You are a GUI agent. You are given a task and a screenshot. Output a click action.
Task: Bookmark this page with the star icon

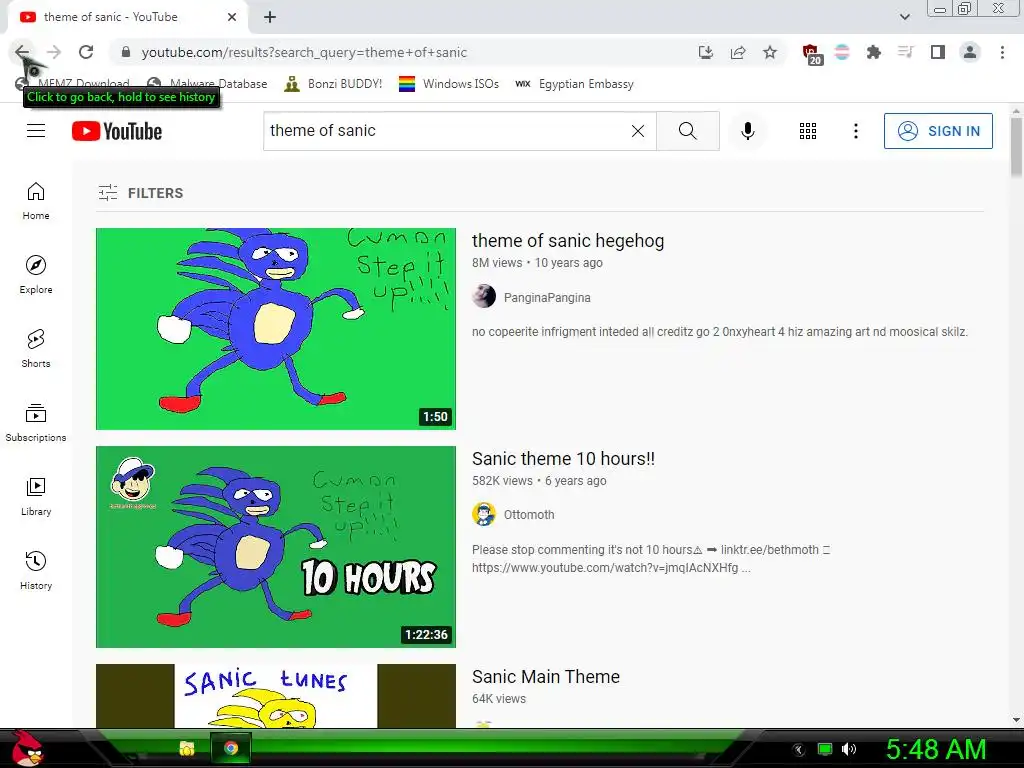(770, 52)
